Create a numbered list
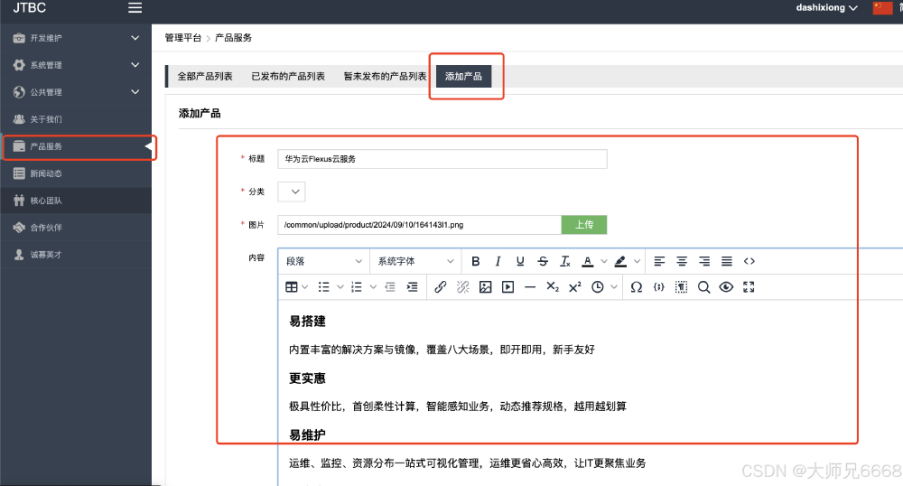Screen dimensions: 903x486 pos(357,287)
